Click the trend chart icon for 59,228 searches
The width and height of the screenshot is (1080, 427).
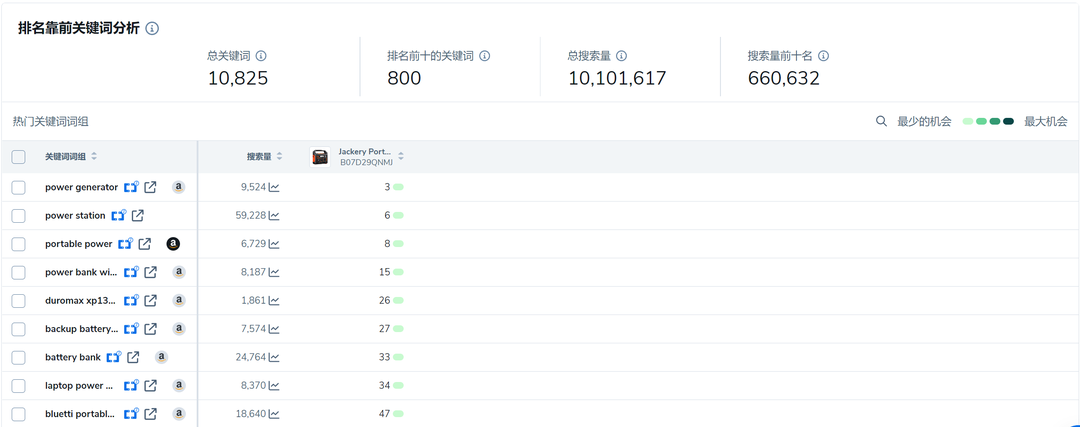(274, 215)
